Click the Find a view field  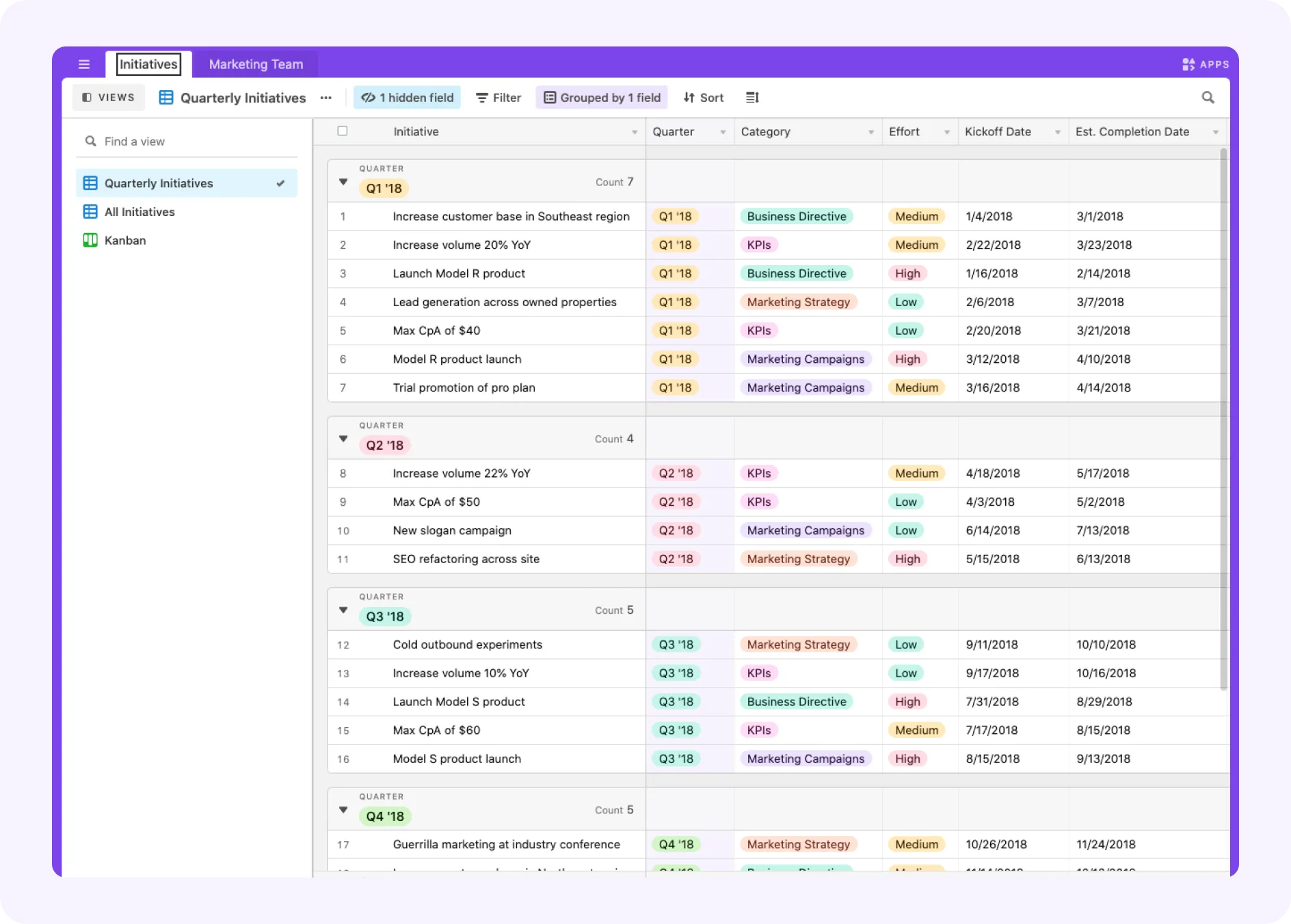[187, 141]
